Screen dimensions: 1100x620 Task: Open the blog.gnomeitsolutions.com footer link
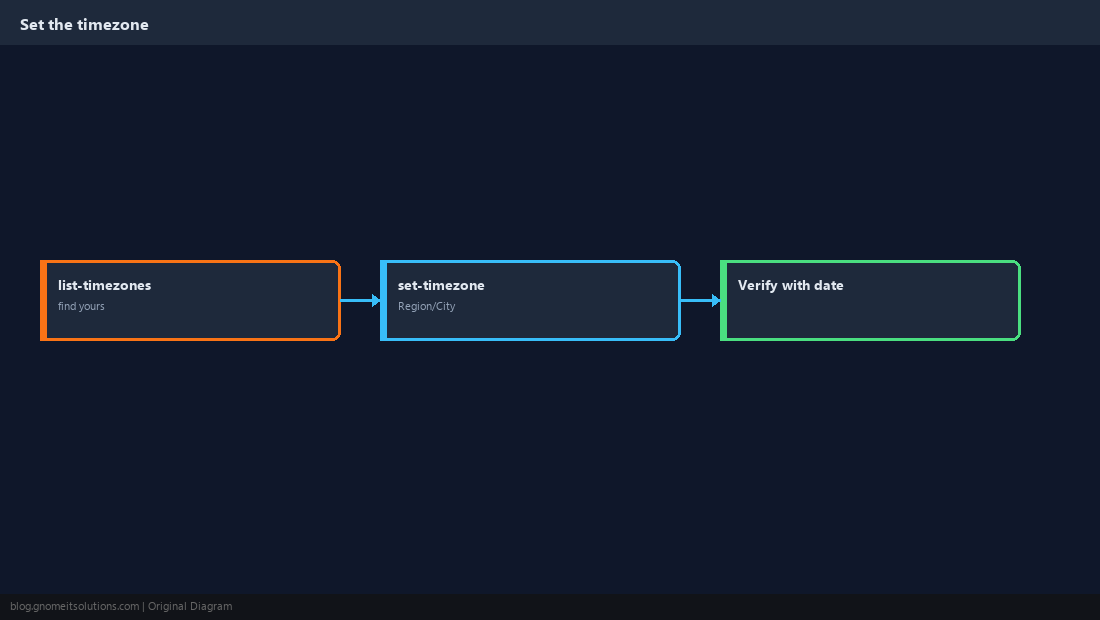click(x=74, y=607)
